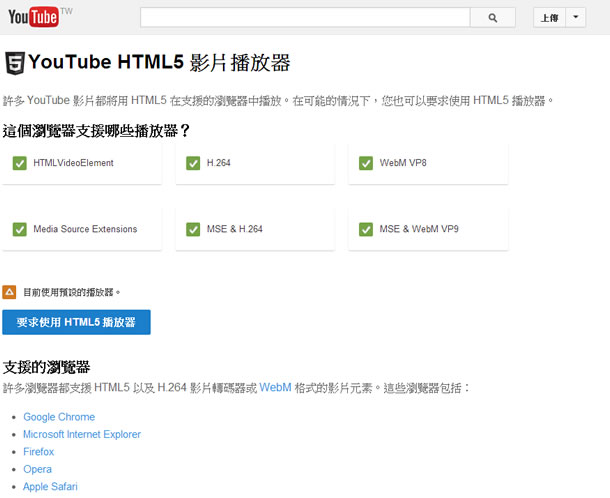Click the 'MSE & WebM VP9' label
610x498 pixels.
pyautogui.click(x=419, y=229)
